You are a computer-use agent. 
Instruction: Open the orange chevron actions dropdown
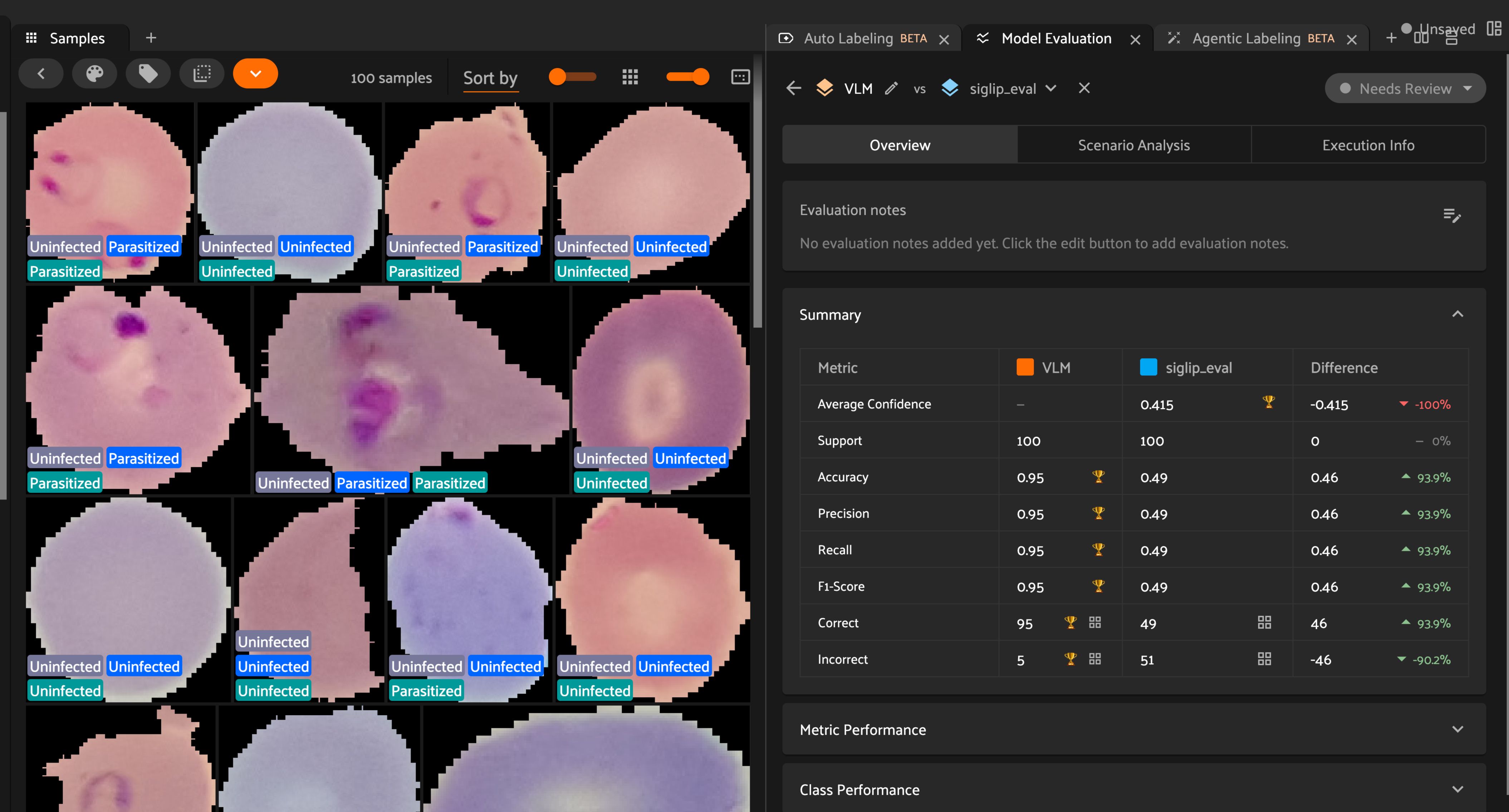point(255,74)
